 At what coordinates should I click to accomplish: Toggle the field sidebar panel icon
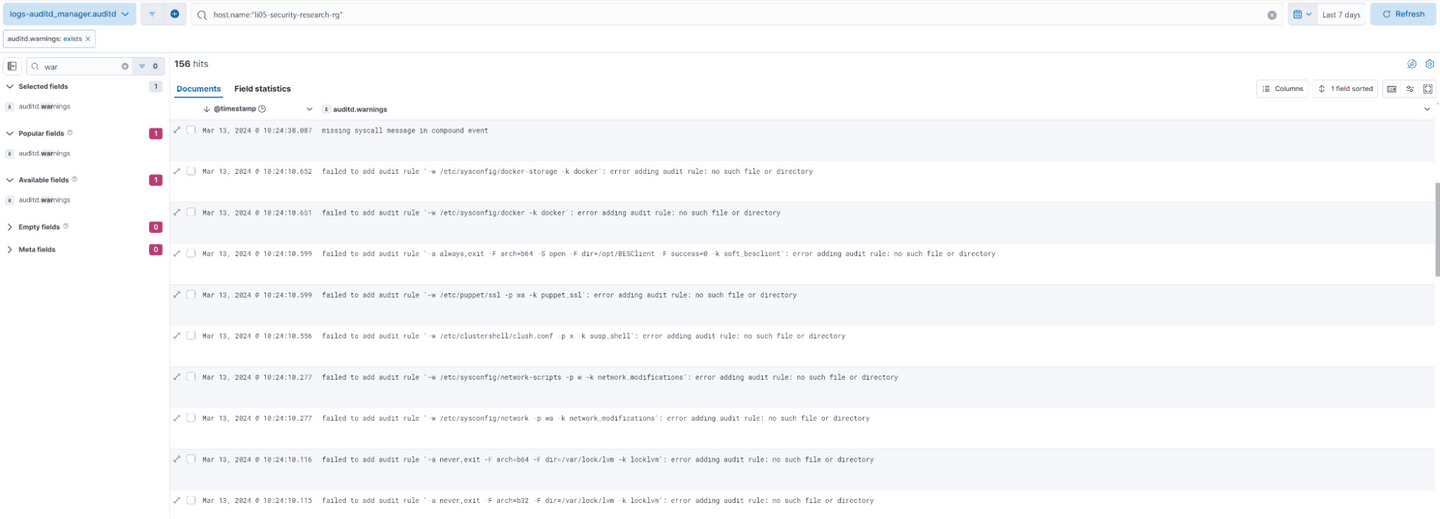[x=12, y=66]
